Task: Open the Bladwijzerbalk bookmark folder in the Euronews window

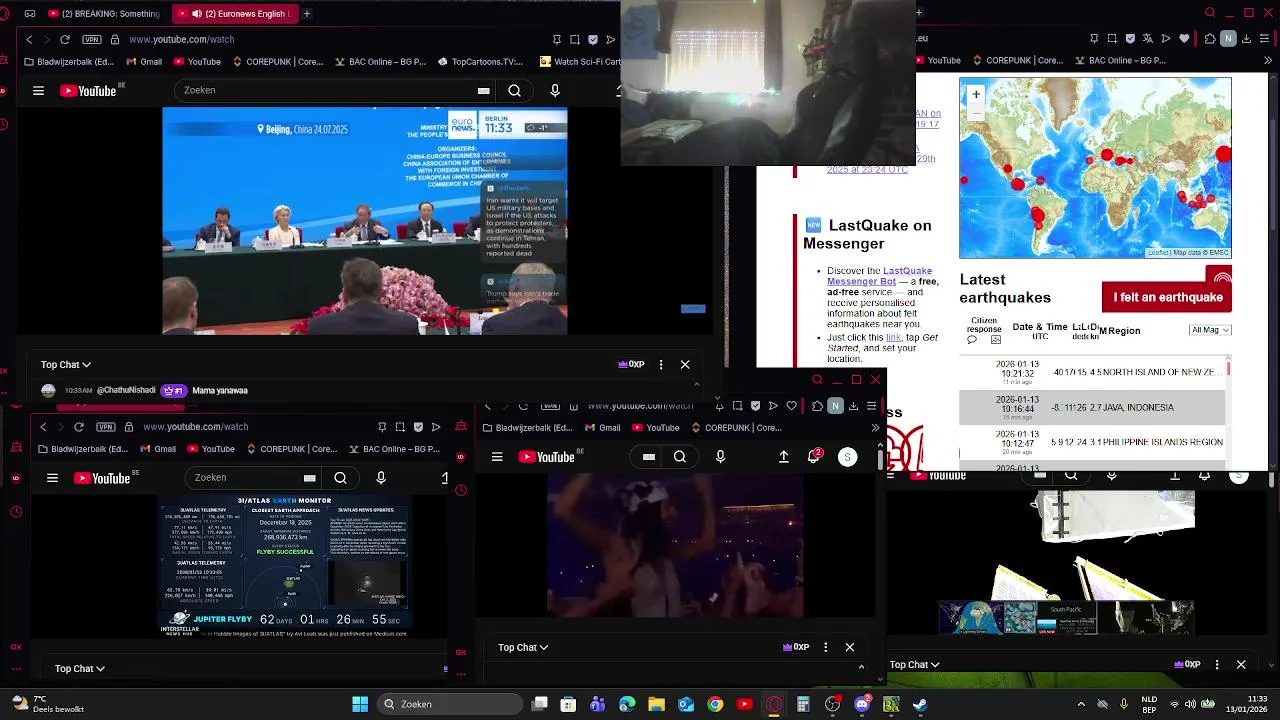Action: tap(69, 62)
